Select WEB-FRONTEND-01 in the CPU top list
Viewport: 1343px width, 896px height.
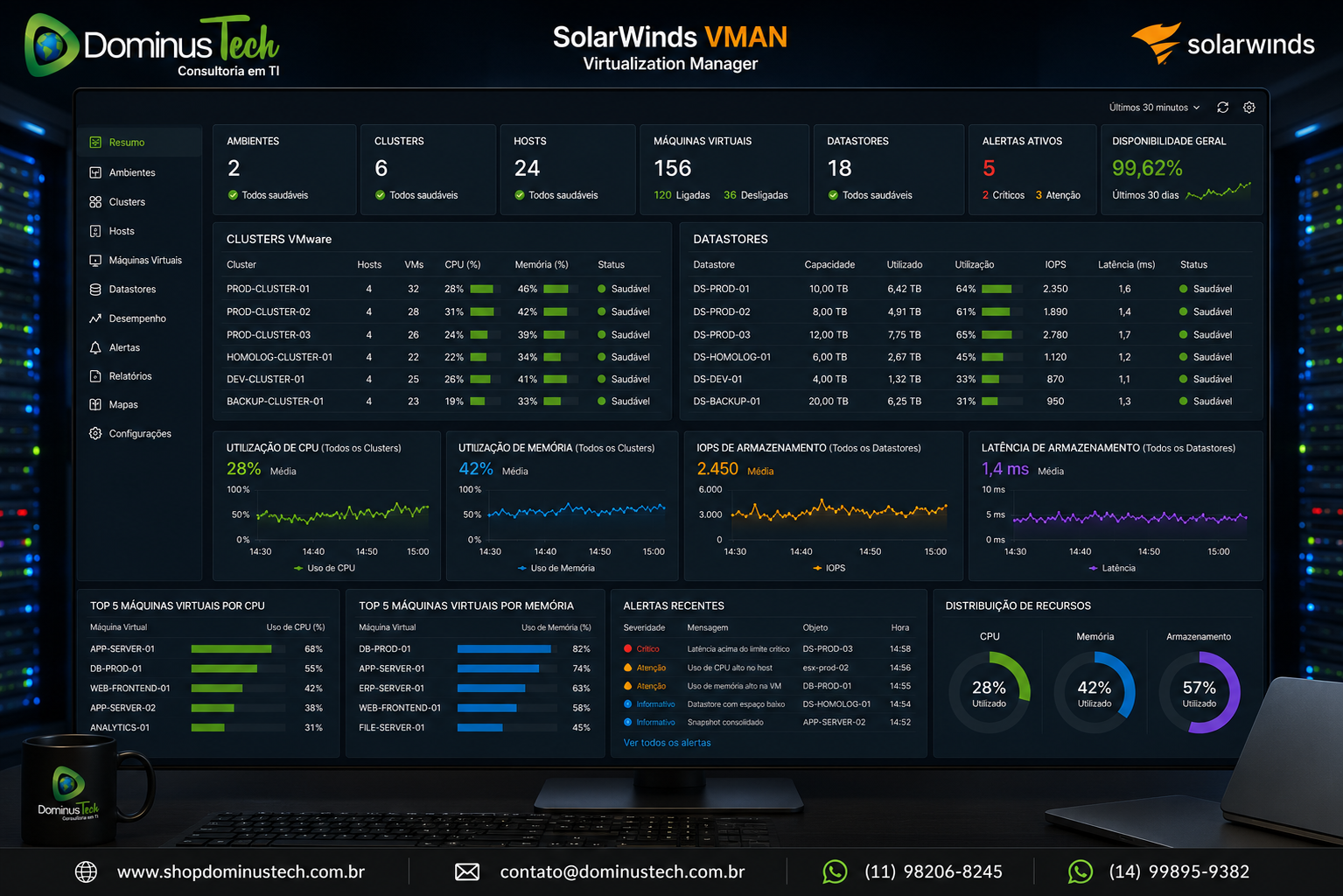click(x=130, y=689)
